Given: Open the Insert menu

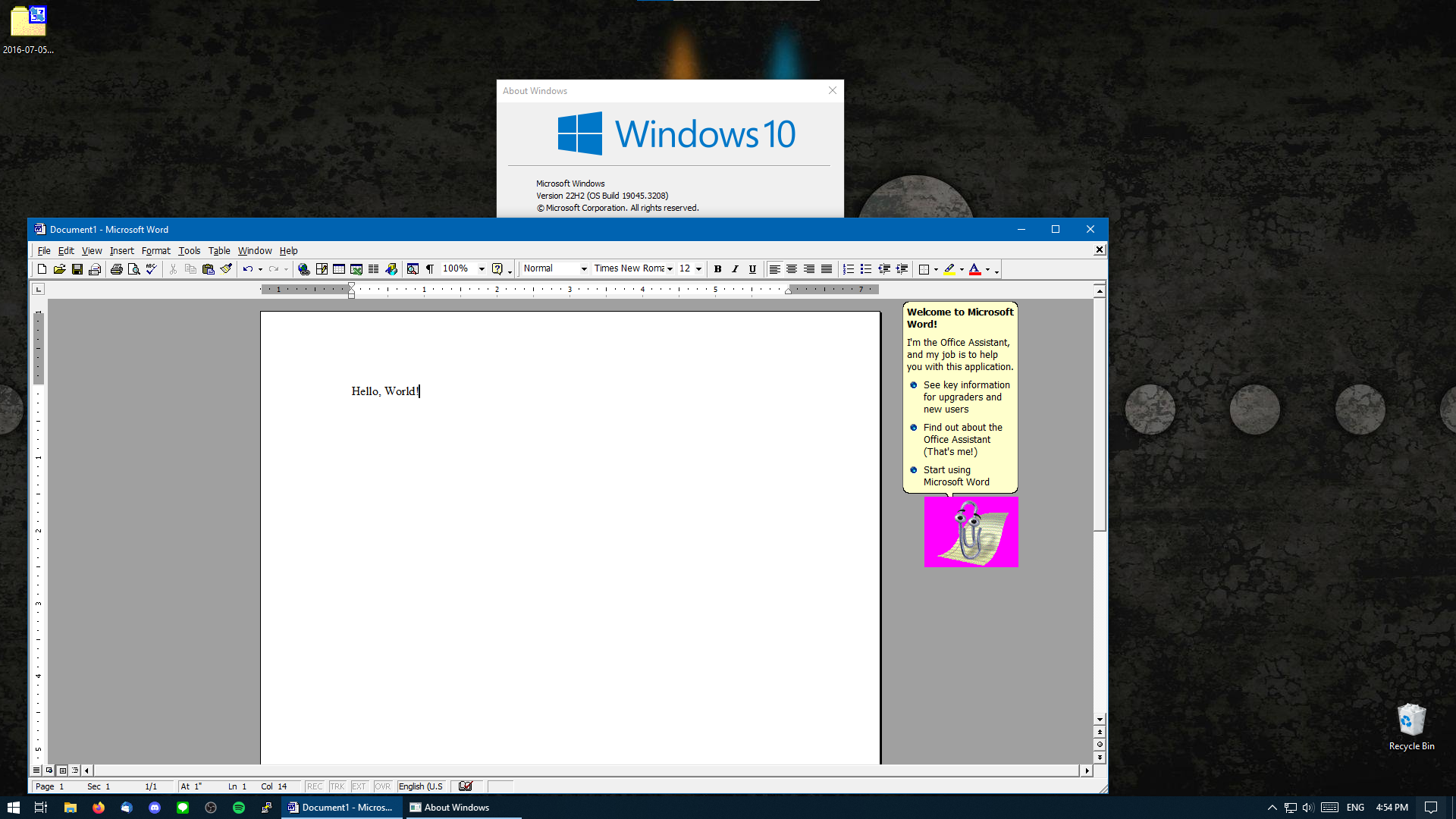Looking at the screenshot, I should [x=121, y=251].
